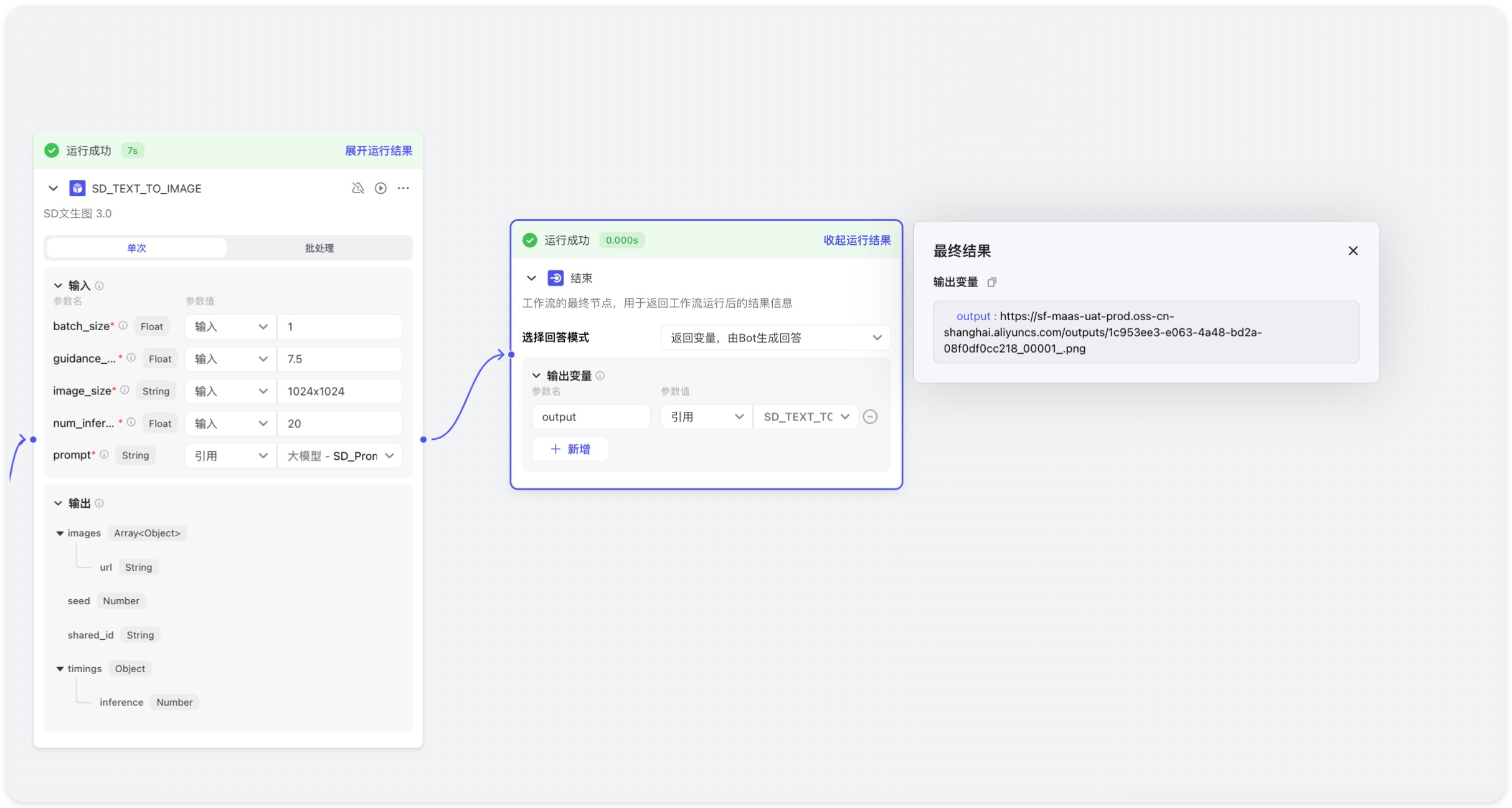This screenshot has width=1512, height=808.
Task: Click the info icon beside batch_size
Action: 123,326
